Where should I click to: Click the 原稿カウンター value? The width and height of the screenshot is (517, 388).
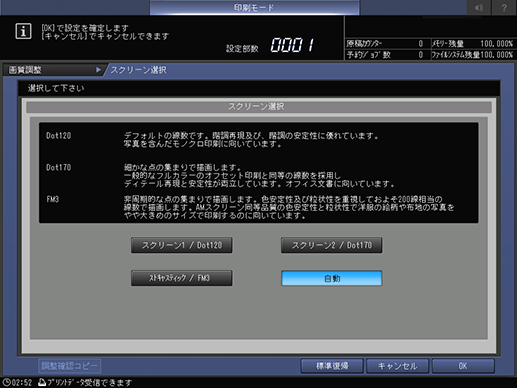(421, 44)
